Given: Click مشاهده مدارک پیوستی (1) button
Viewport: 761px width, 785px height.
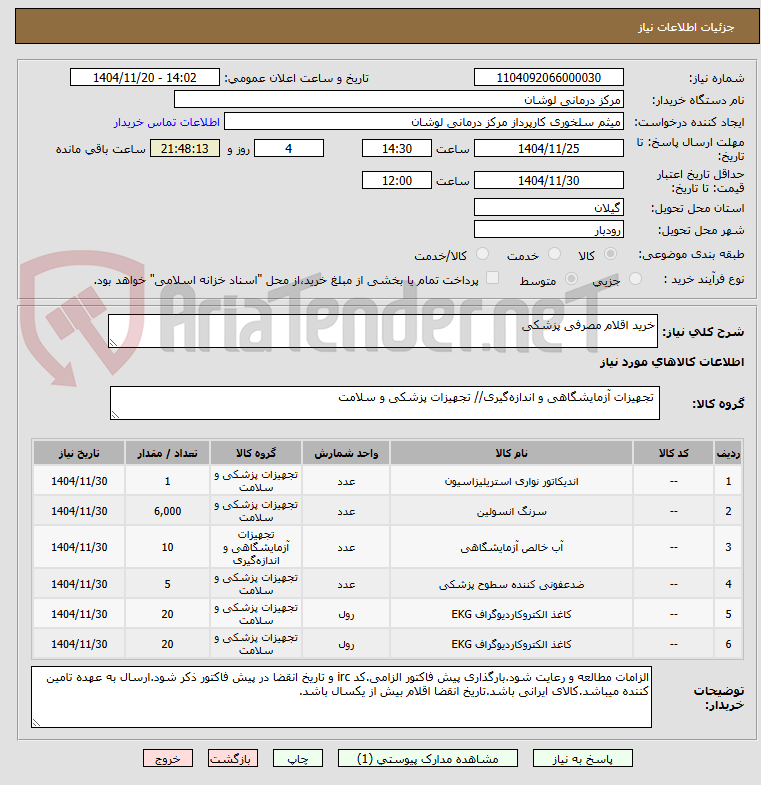Looking at the screenshot, I should [x=428, y=758].
